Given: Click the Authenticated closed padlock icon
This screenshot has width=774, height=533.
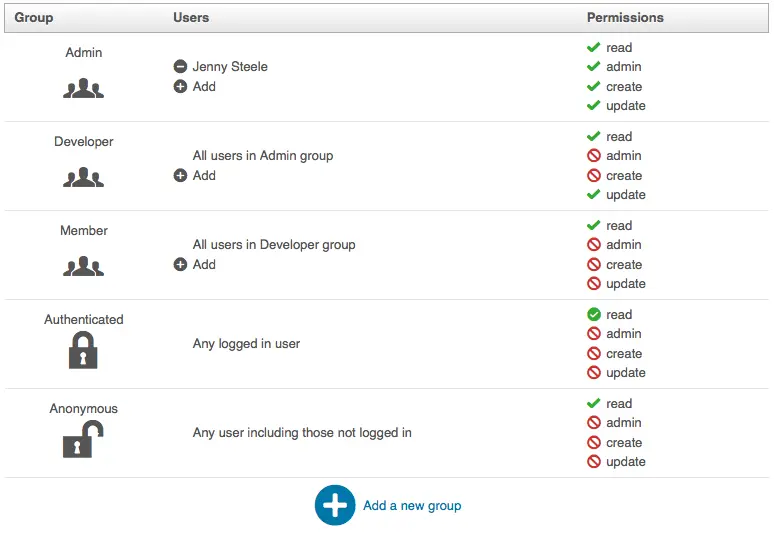Looking at the screenshot, I should tap(83, 350).
